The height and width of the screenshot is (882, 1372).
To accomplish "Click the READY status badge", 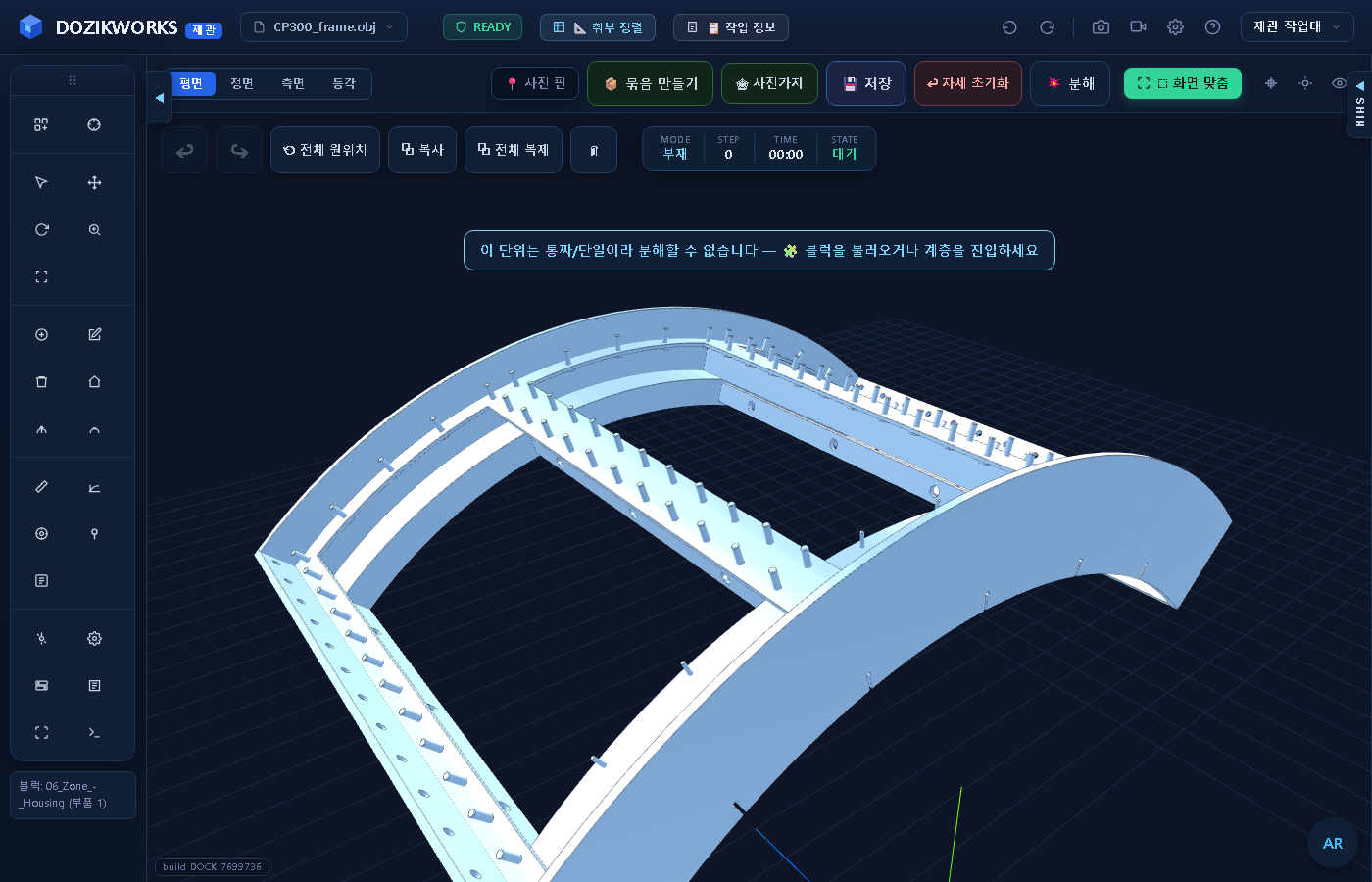I will coord(482,27).
